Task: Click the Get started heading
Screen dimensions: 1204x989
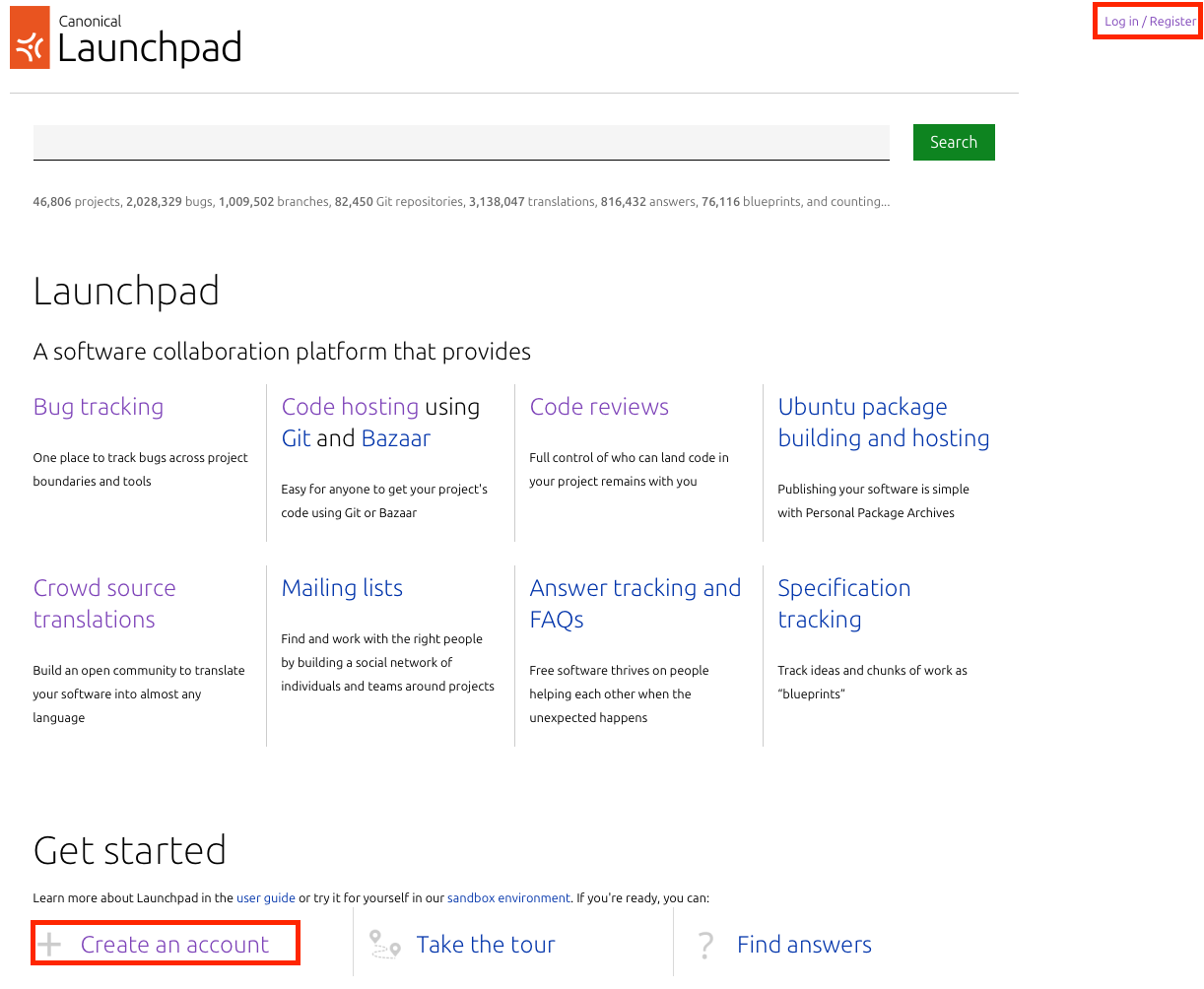Action: tap(130, 851)
